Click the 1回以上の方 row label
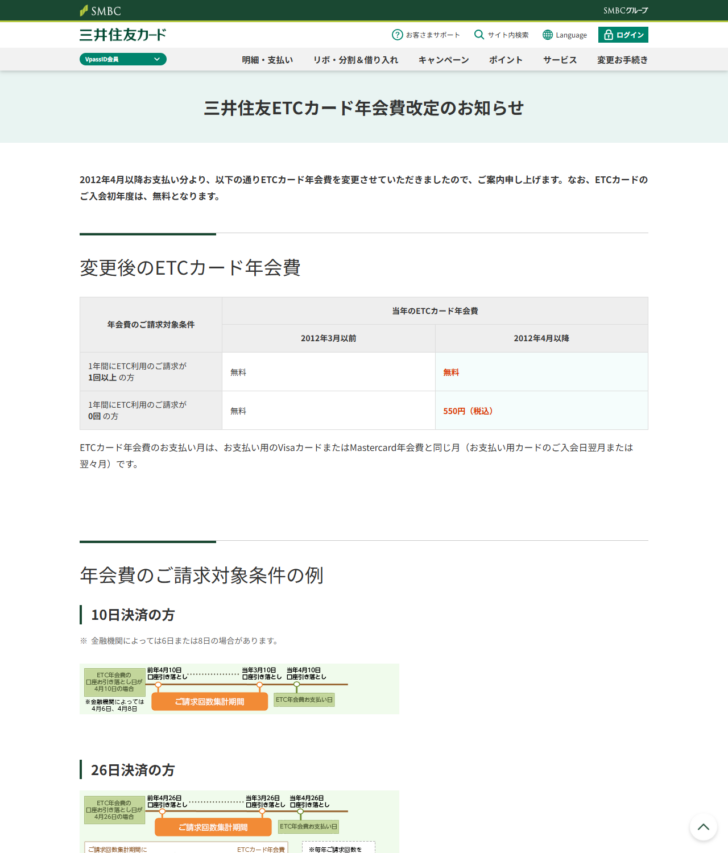The image size is (728, 853). click(x=151, y=372)
